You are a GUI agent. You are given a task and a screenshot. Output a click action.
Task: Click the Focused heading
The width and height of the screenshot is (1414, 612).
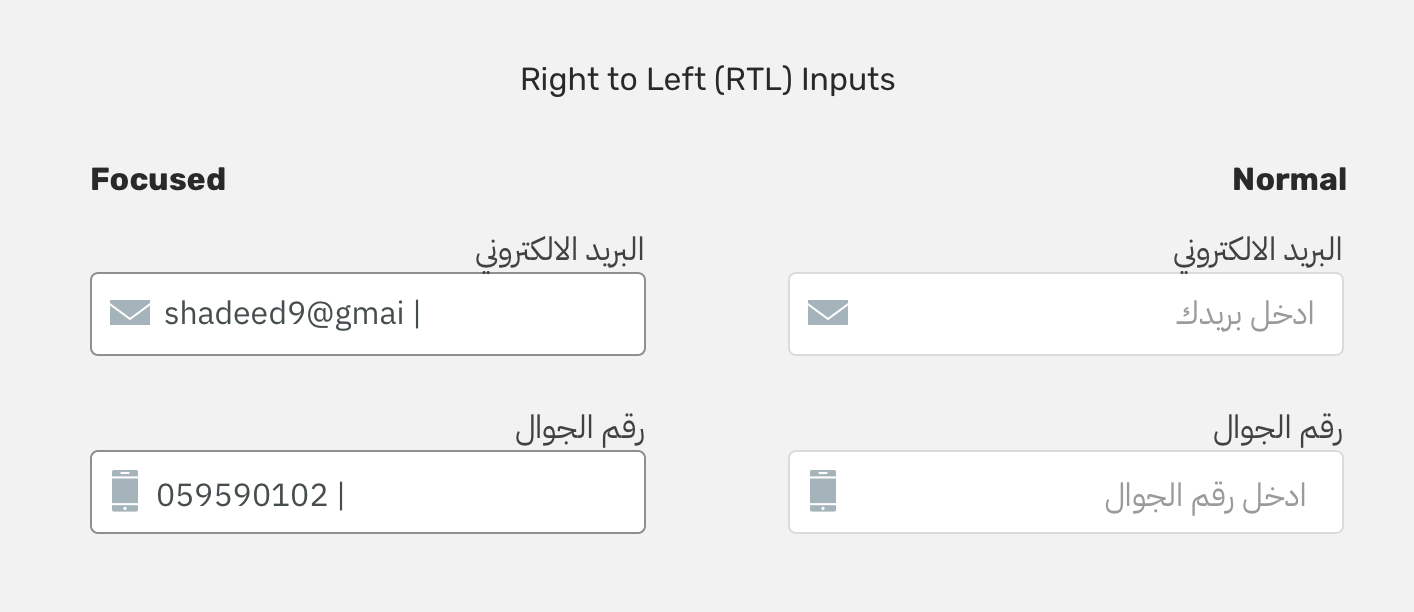pyautogui.click(x=158, y=180)
